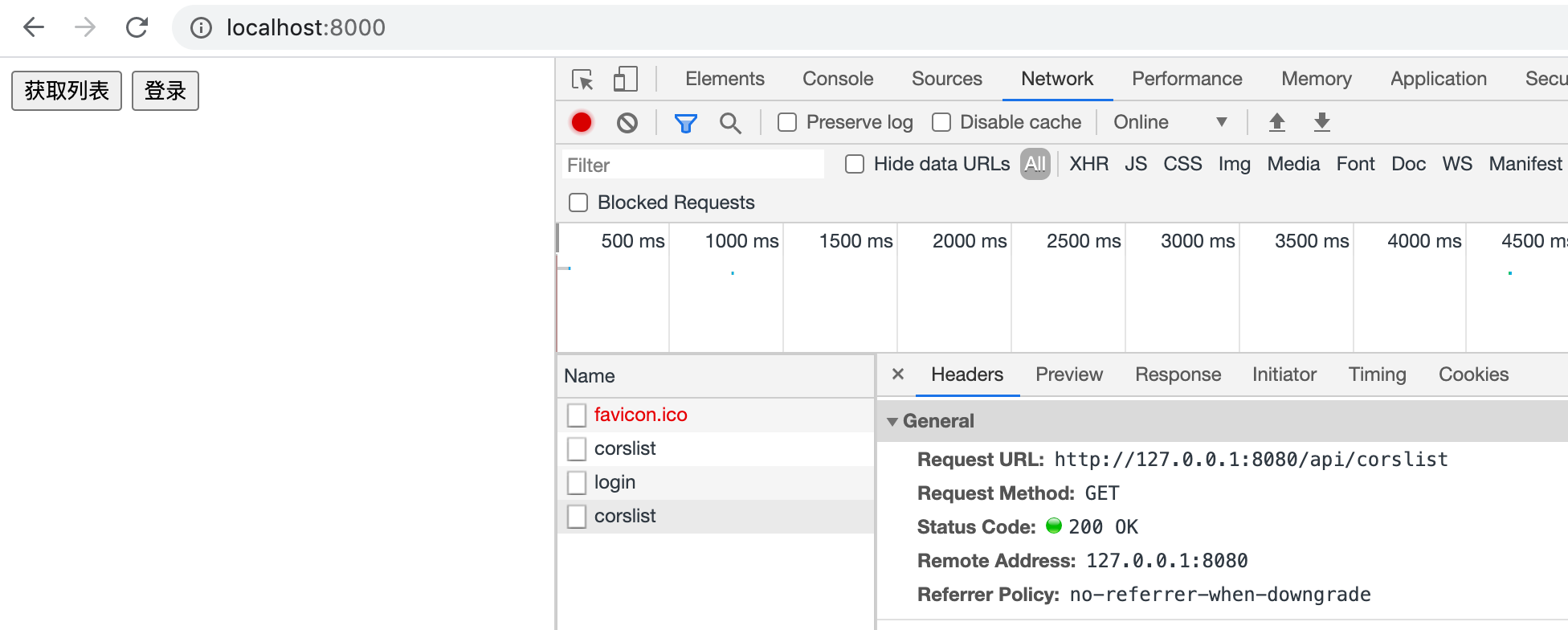The image size is (1568, 630).
Task: Check Hide data URLs option
Action: [855, 164]
